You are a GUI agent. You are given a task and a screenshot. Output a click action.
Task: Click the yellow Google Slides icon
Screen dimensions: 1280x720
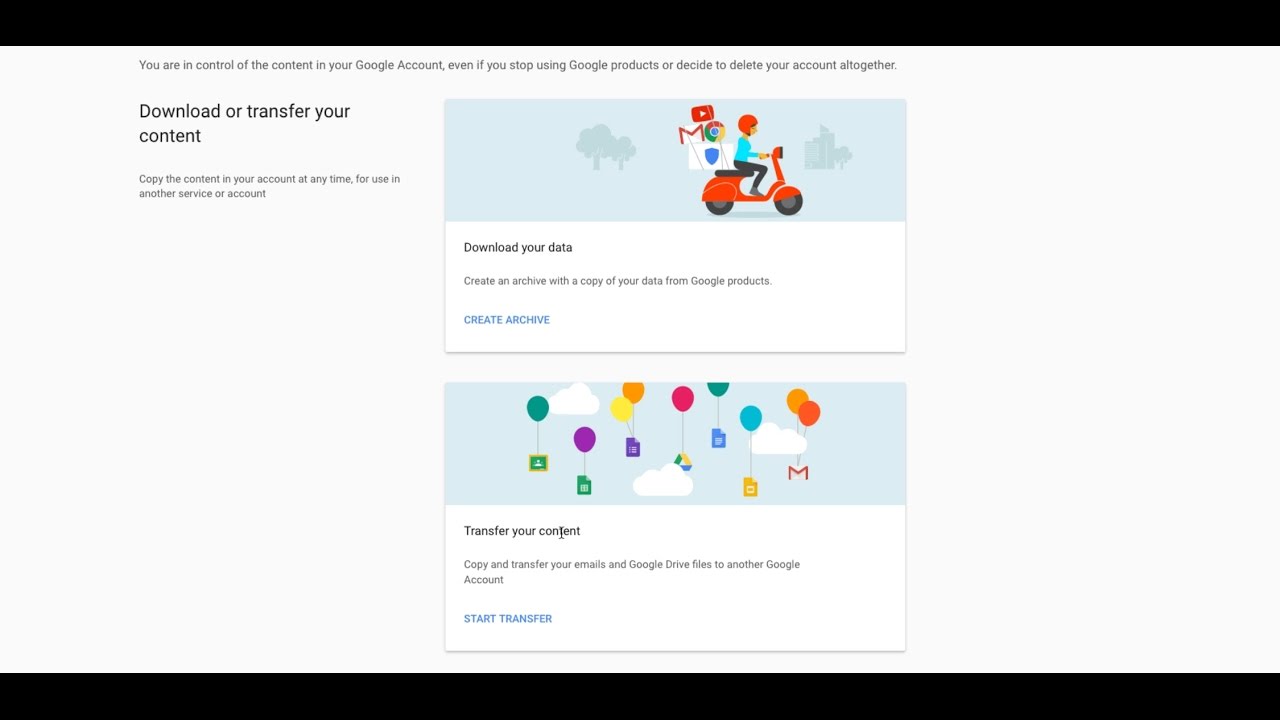point(750,487)
